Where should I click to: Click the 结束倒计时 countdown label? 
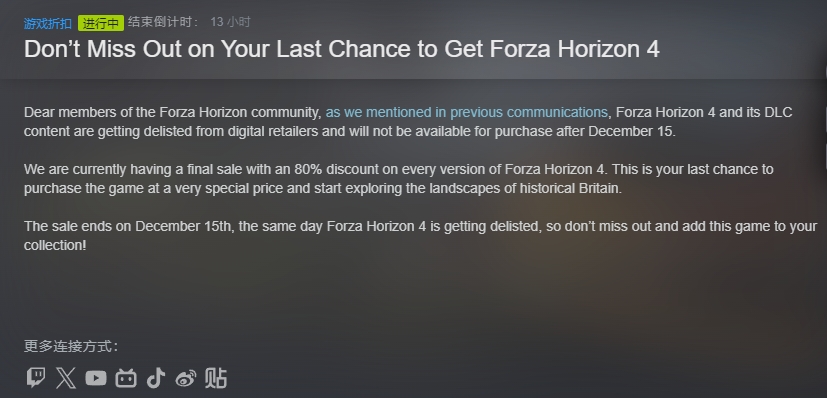pyautogui.click(x=164, y=22)
